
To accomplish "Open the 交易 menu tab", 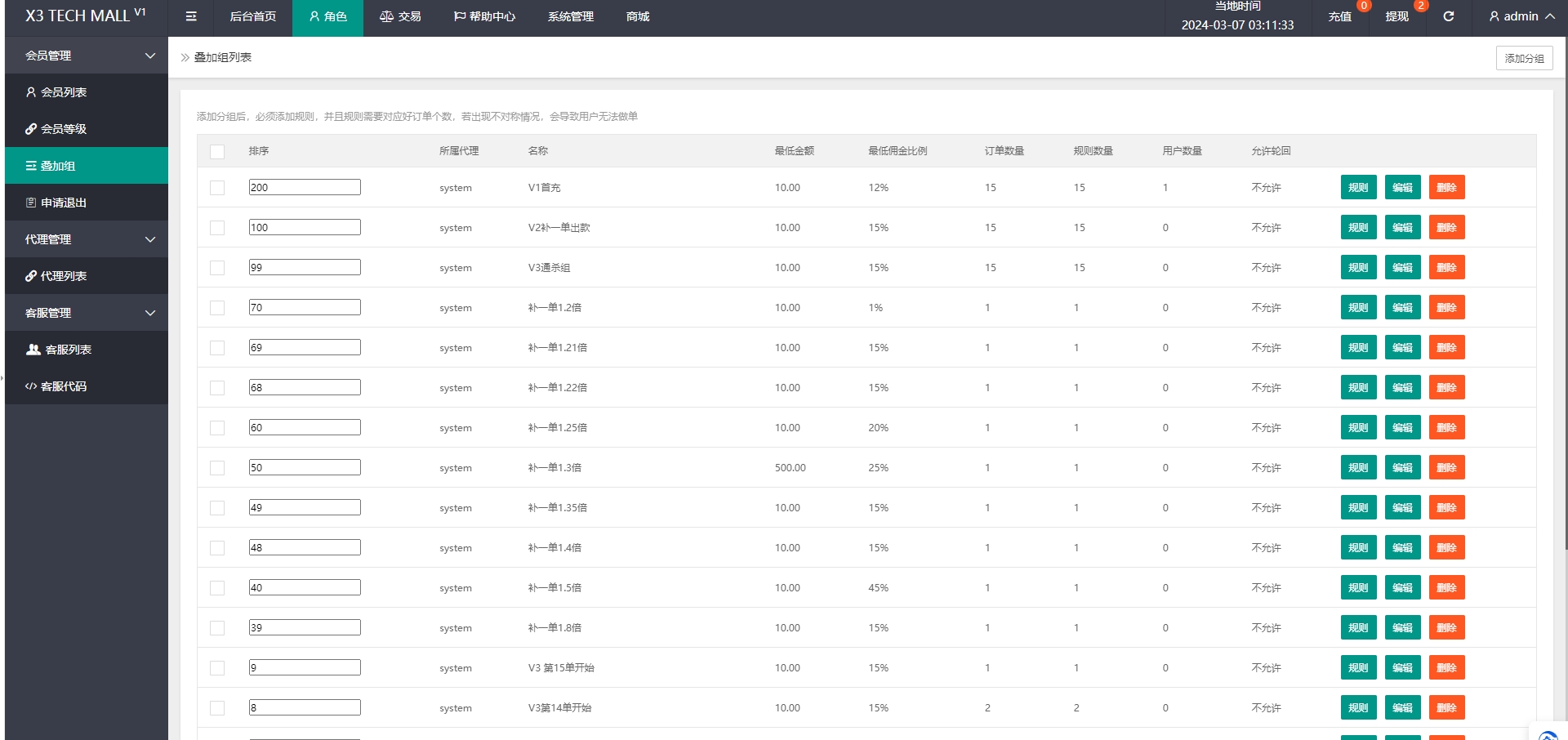I will 400,16.
